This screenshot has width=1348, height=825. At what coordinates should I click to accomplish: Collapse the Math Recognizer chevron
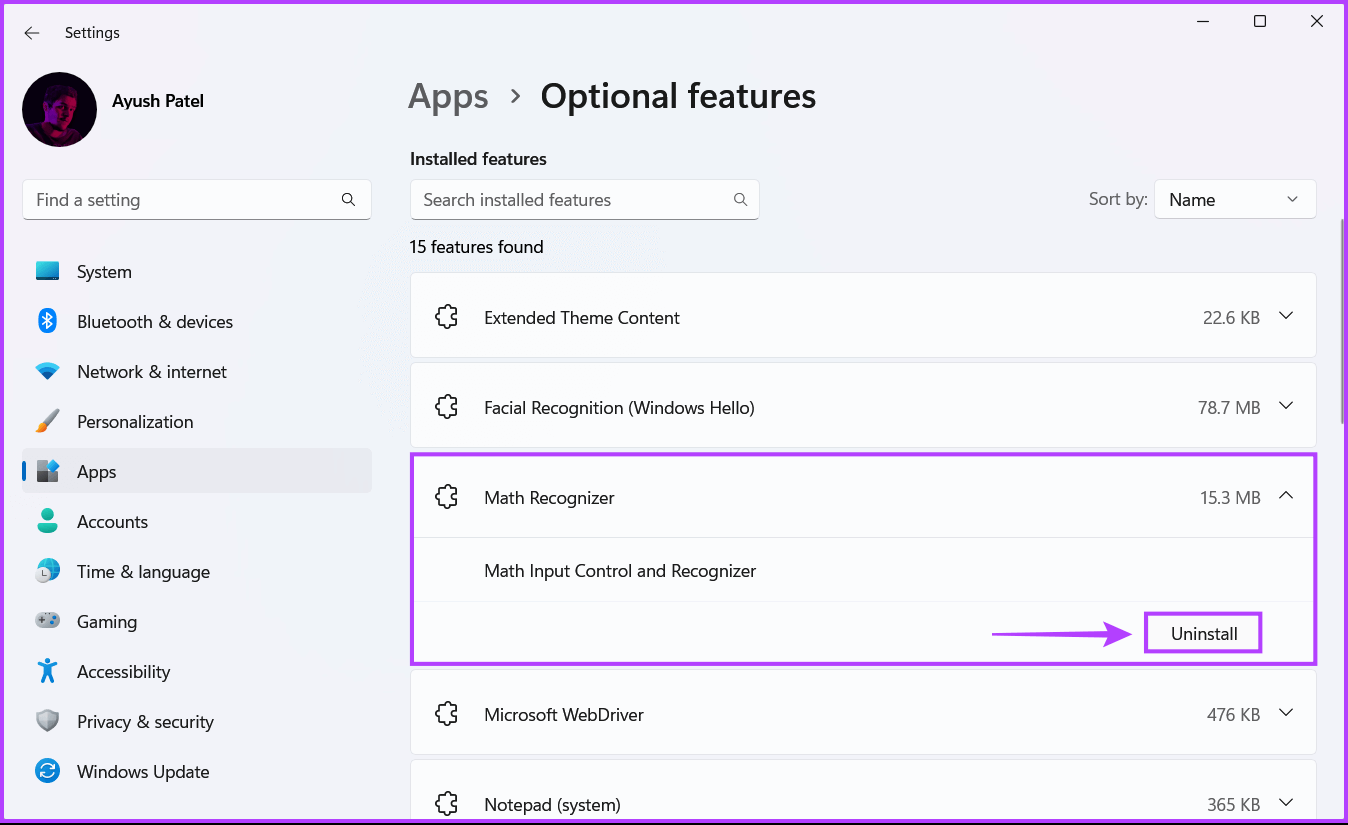tap(1286, 496)
